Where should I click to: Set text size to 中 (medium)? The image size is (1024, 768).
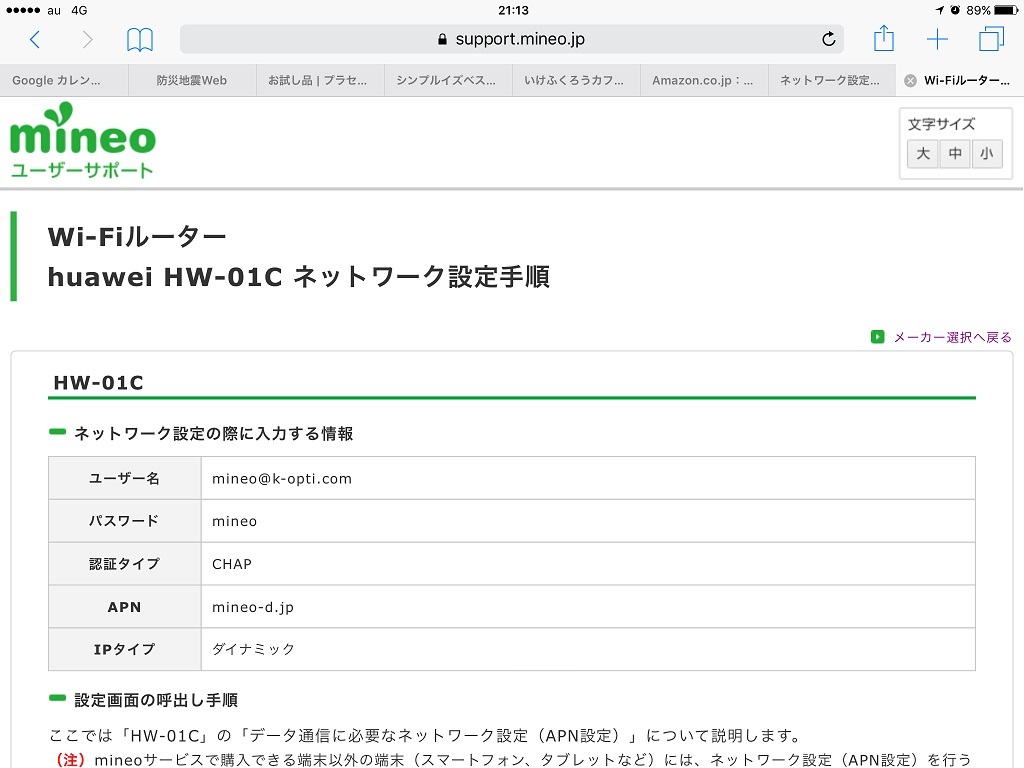955,153
